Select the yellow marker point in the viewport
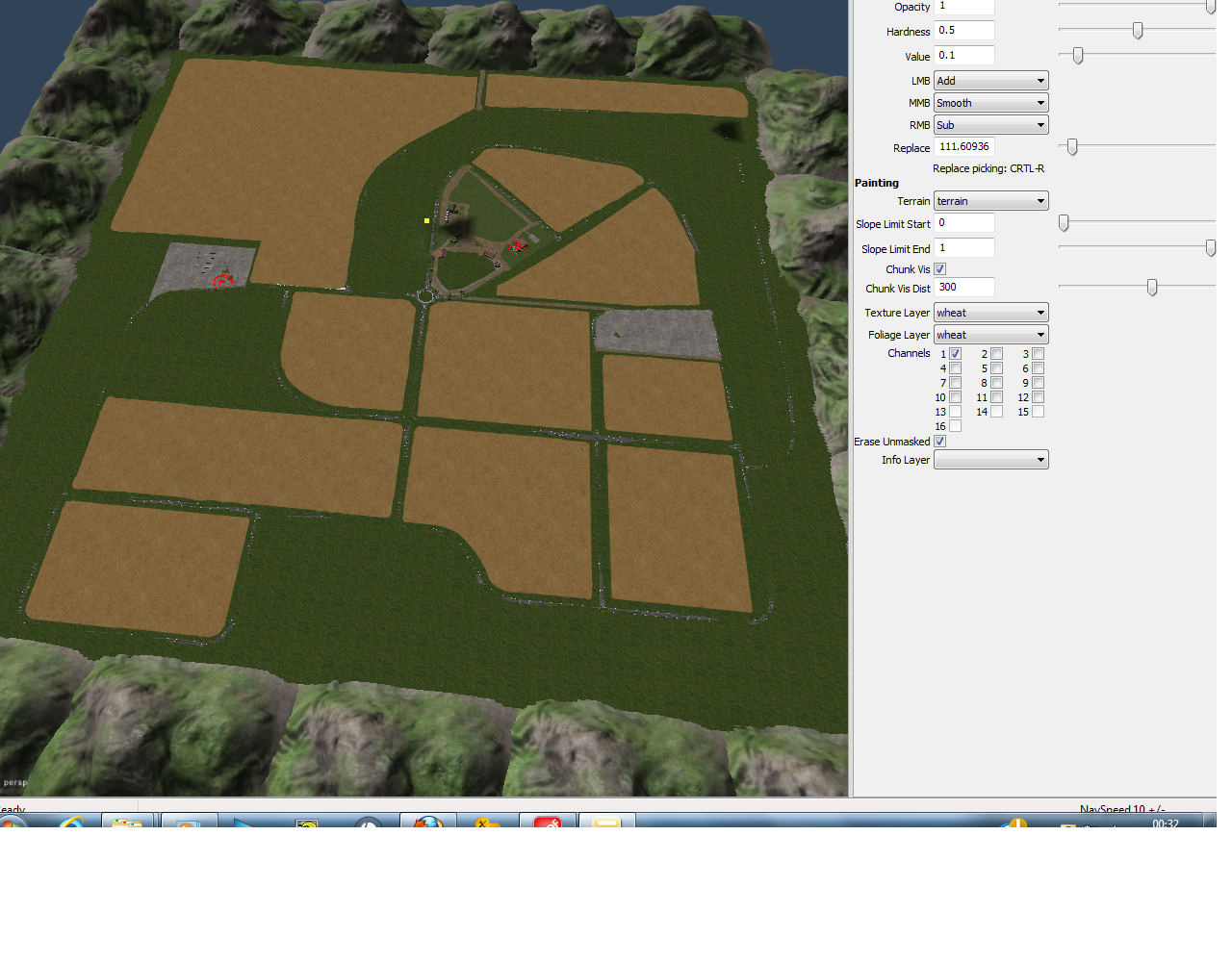This screenshot has height=962, width=1232. pyautogui.click(x=426, y=220)
